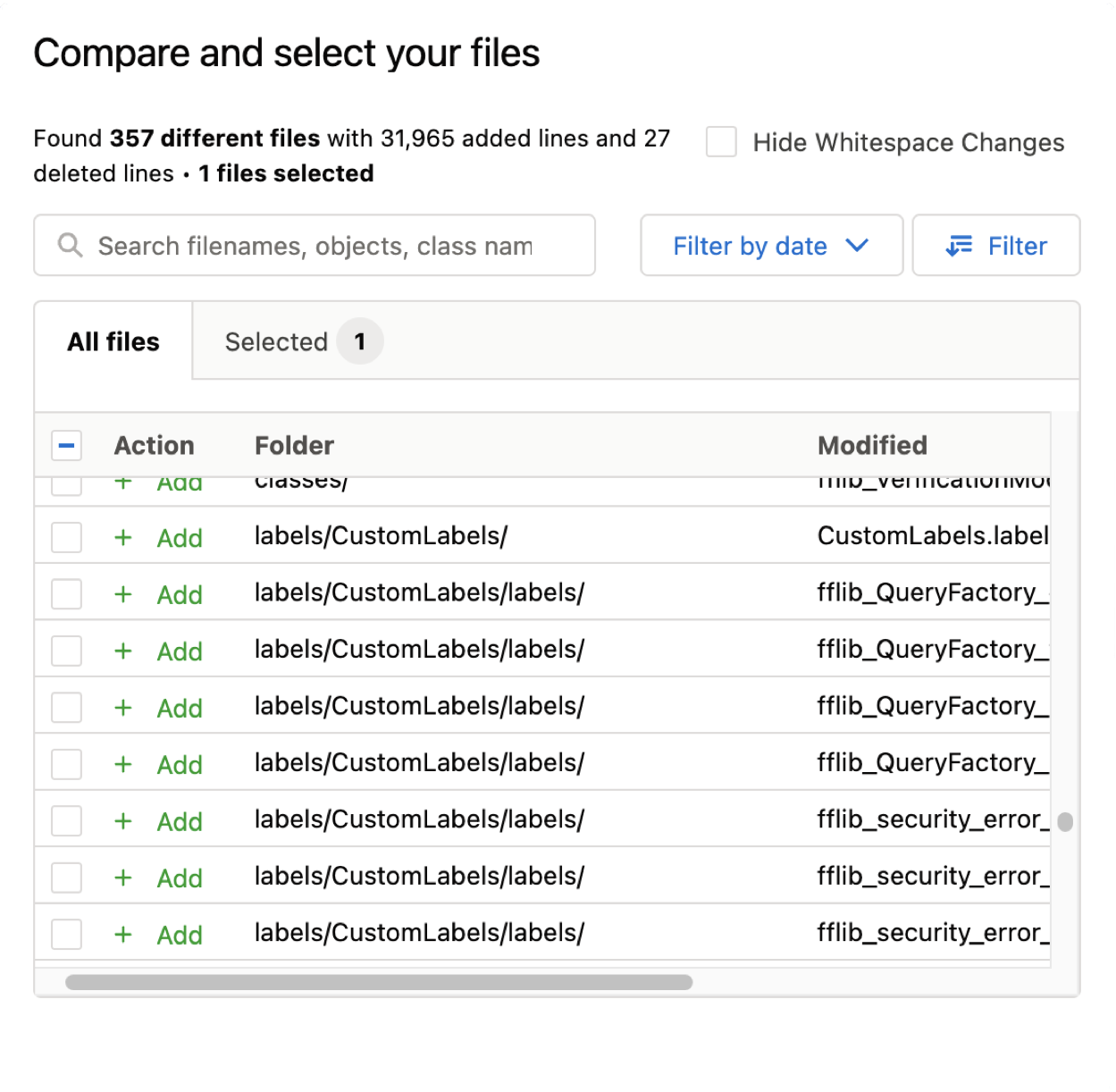Click the search magnifier icon
The image size is (1116, 1092).
coord(70,245)
